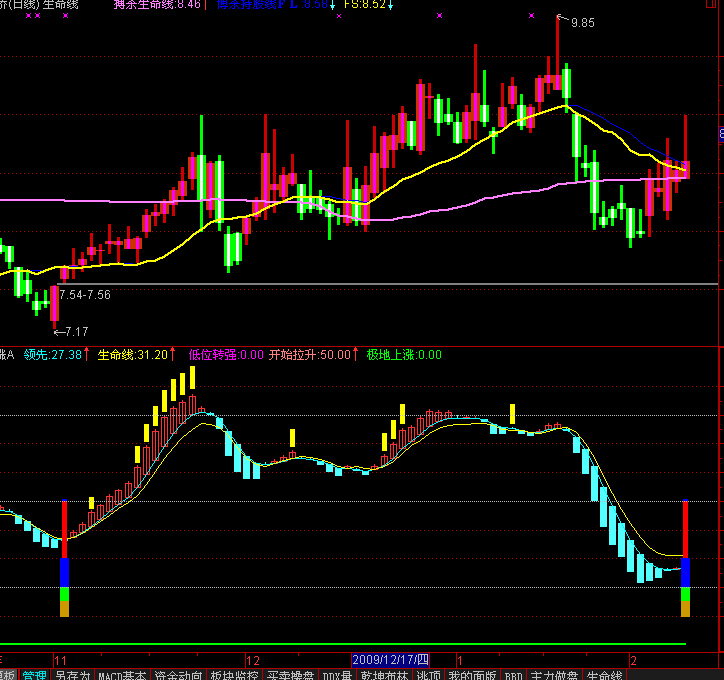The width and height of the screenshot is (724, 680).
Task: Click the 开始拉升:50.00 readout
Action: pos(310,355)
